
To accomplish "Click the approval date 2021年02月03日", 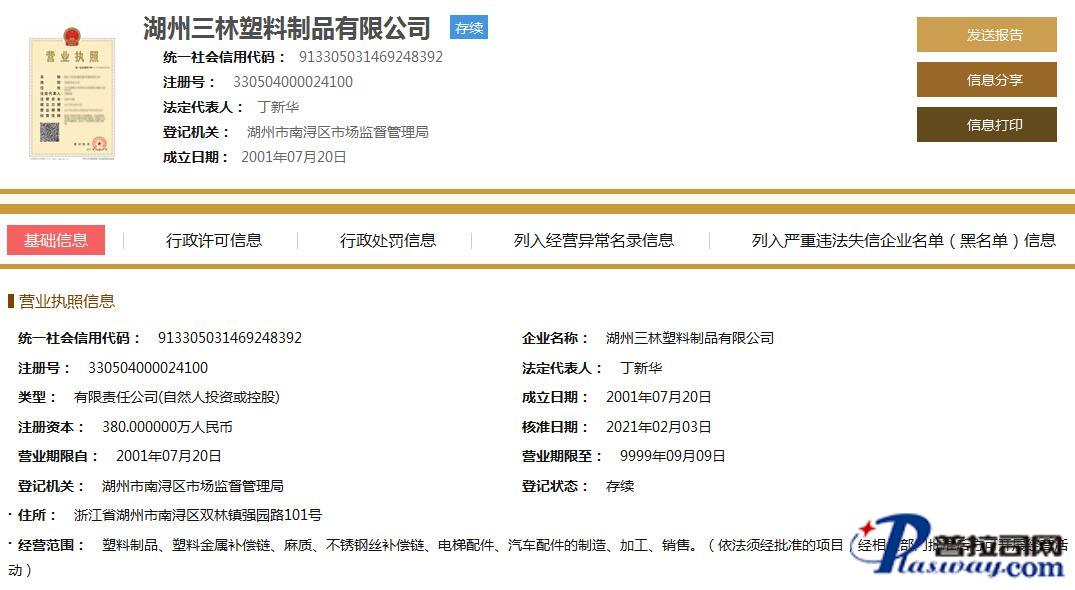I will click(x=658, y=427).
